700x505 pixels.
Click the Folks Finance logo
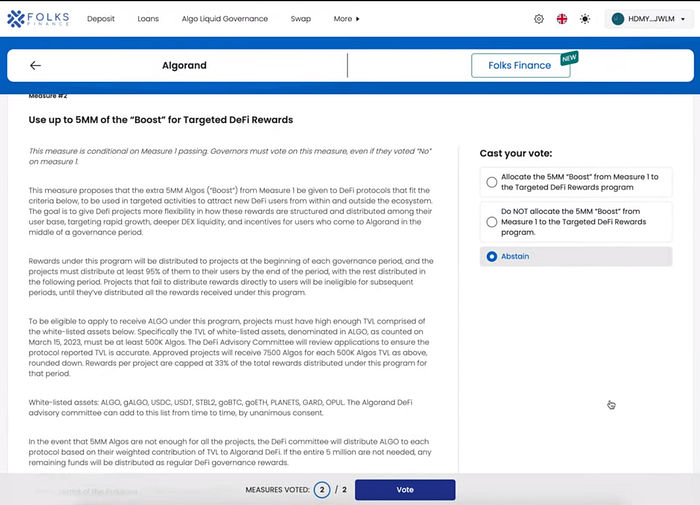tap(38, 18)
